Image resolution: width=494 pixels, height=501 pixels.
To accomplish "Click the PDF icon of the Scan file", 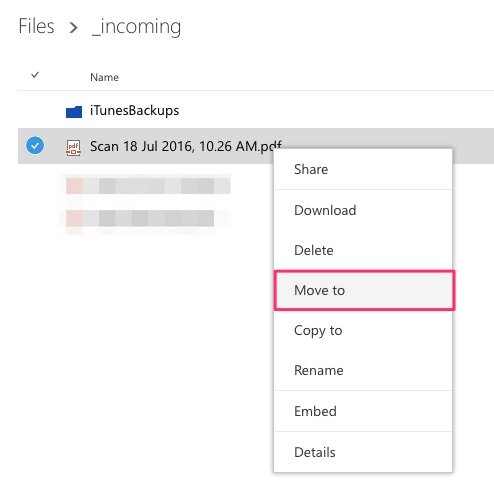I will click(x=73, y=148).
